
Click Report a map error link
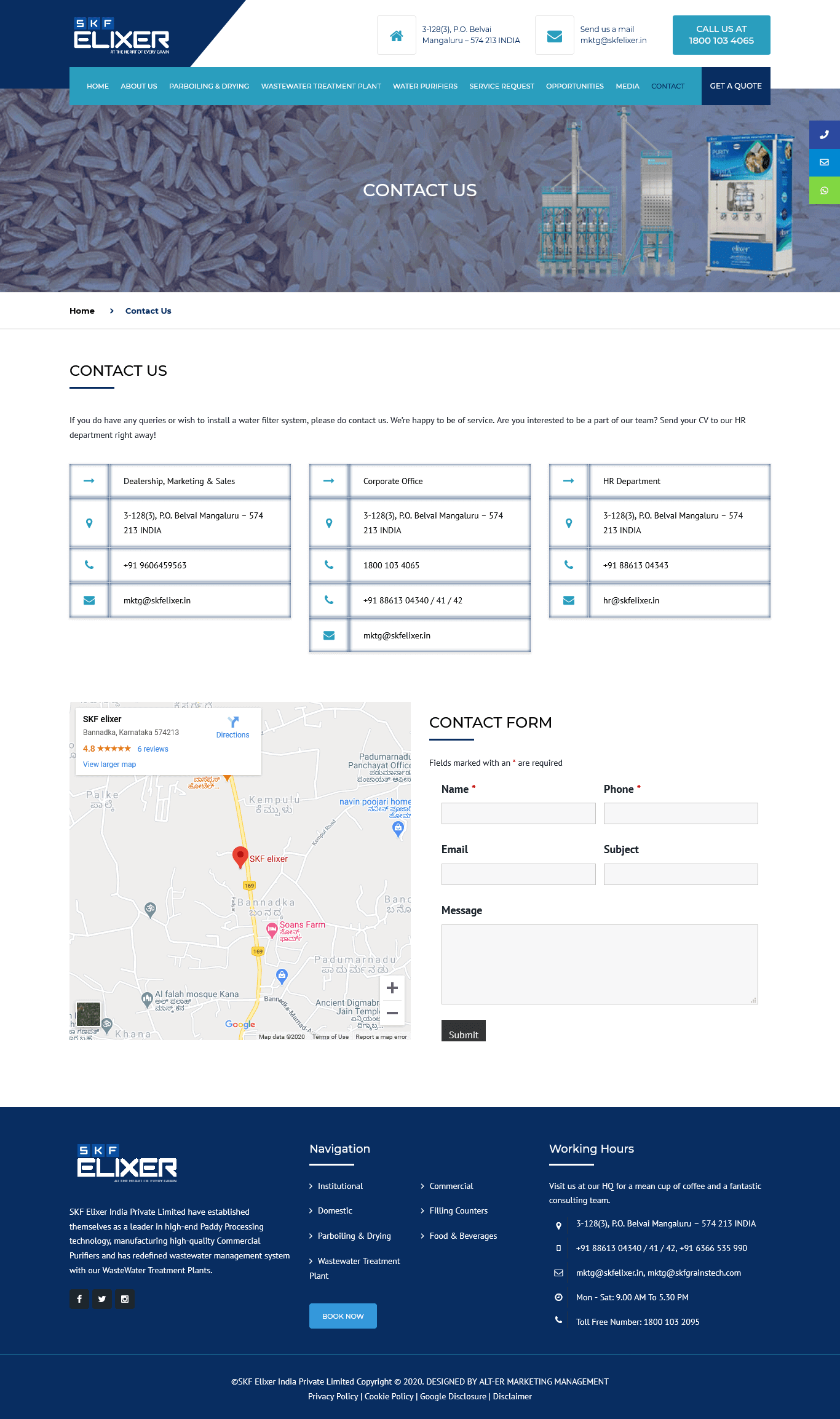[381, 1036]
